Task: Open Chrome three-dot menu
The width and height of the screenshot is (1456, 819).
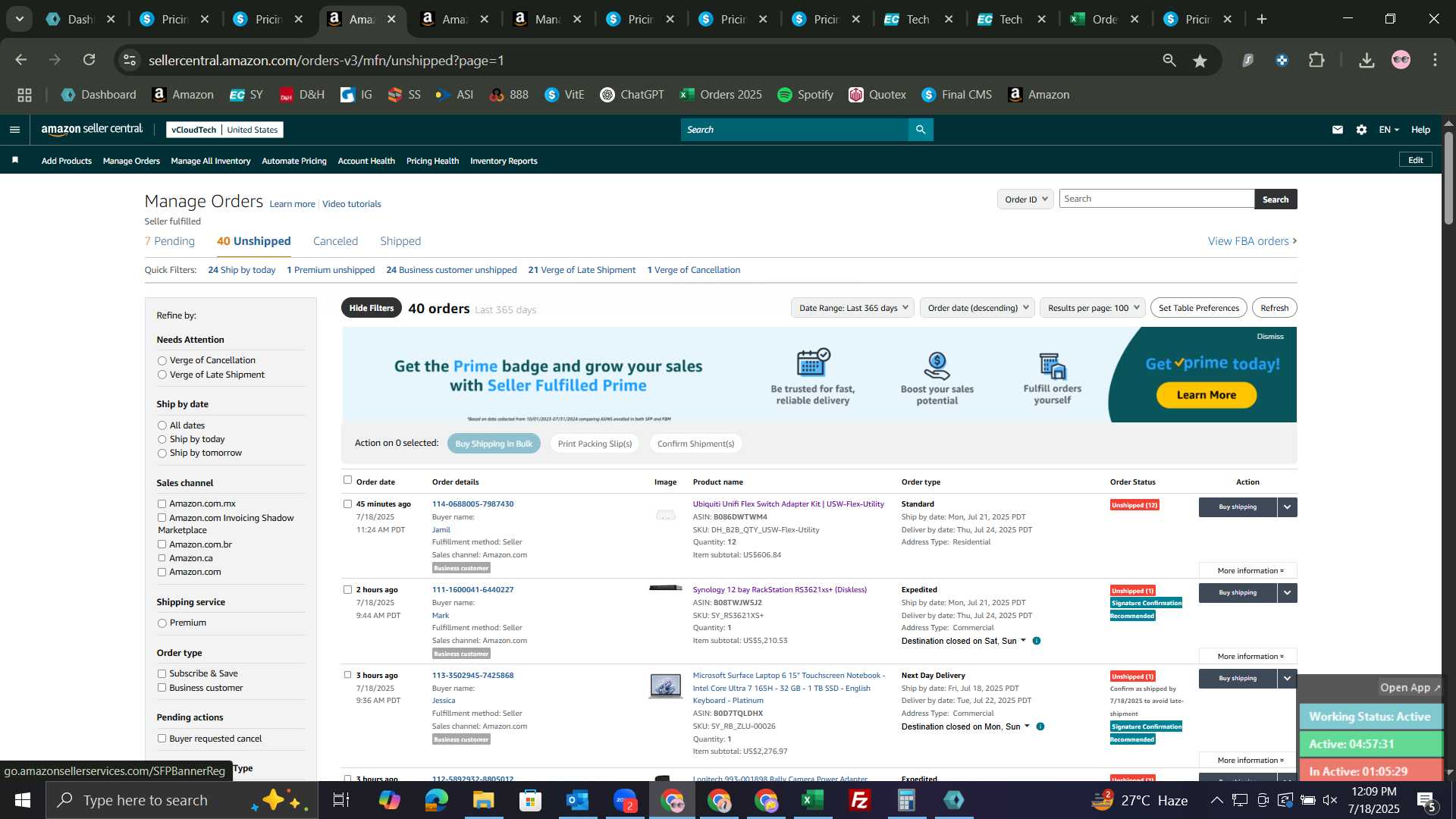Action: [x=1436, y=60]
